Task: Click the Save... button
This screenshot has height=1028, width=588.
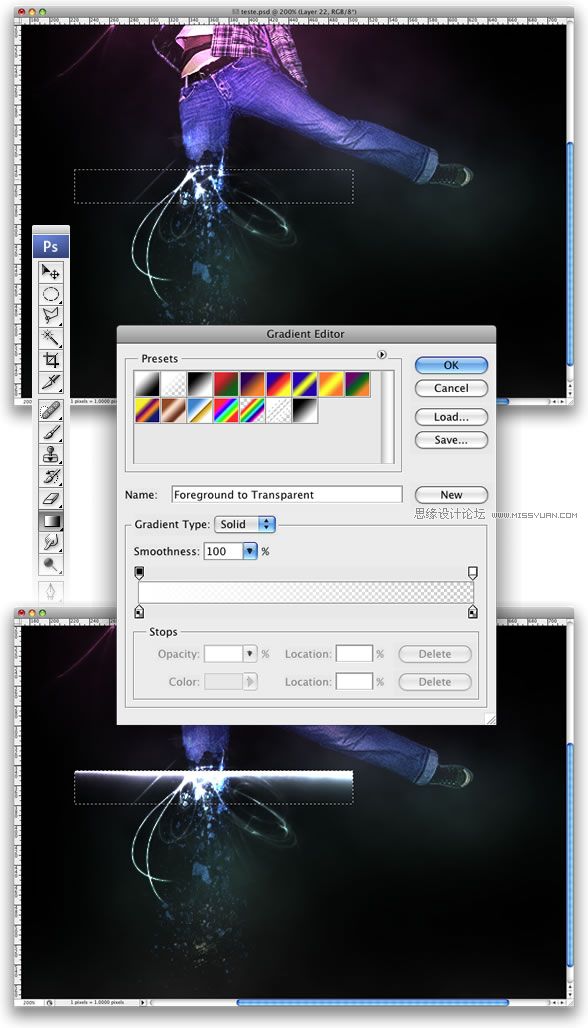Action: pyautogui.click(x=451, y=440)
